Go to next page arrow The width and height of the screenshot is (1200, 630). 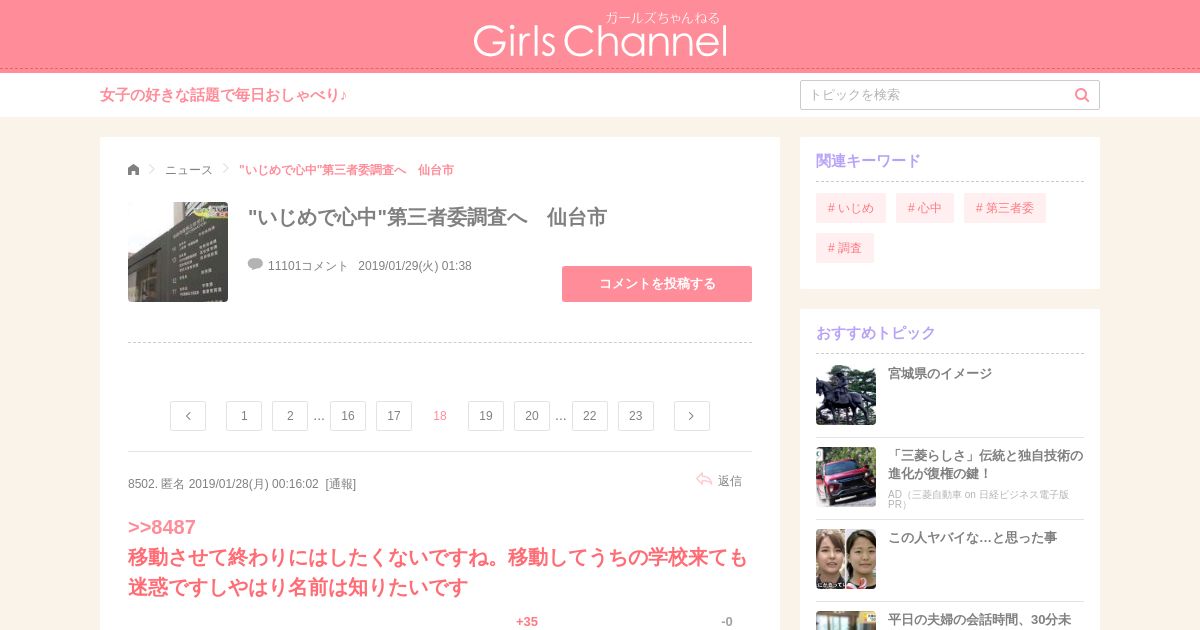pos(692,416)
